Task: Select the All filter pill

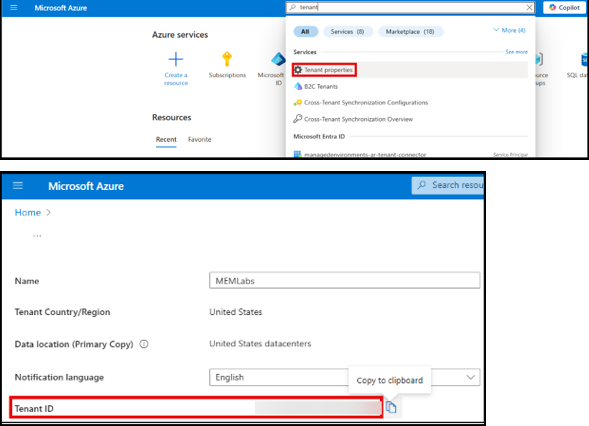Action: tap(305, 32)
